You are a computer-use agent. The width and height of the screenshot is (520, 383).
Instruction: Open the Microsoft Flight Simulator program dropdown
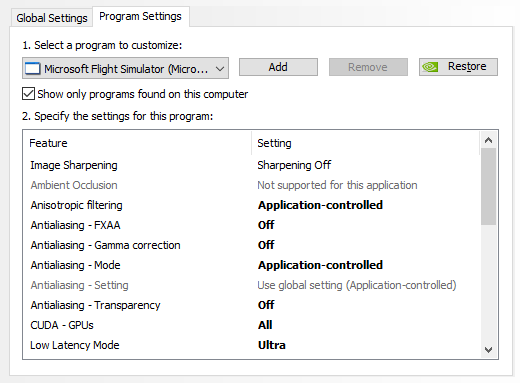tap(125, 68)
